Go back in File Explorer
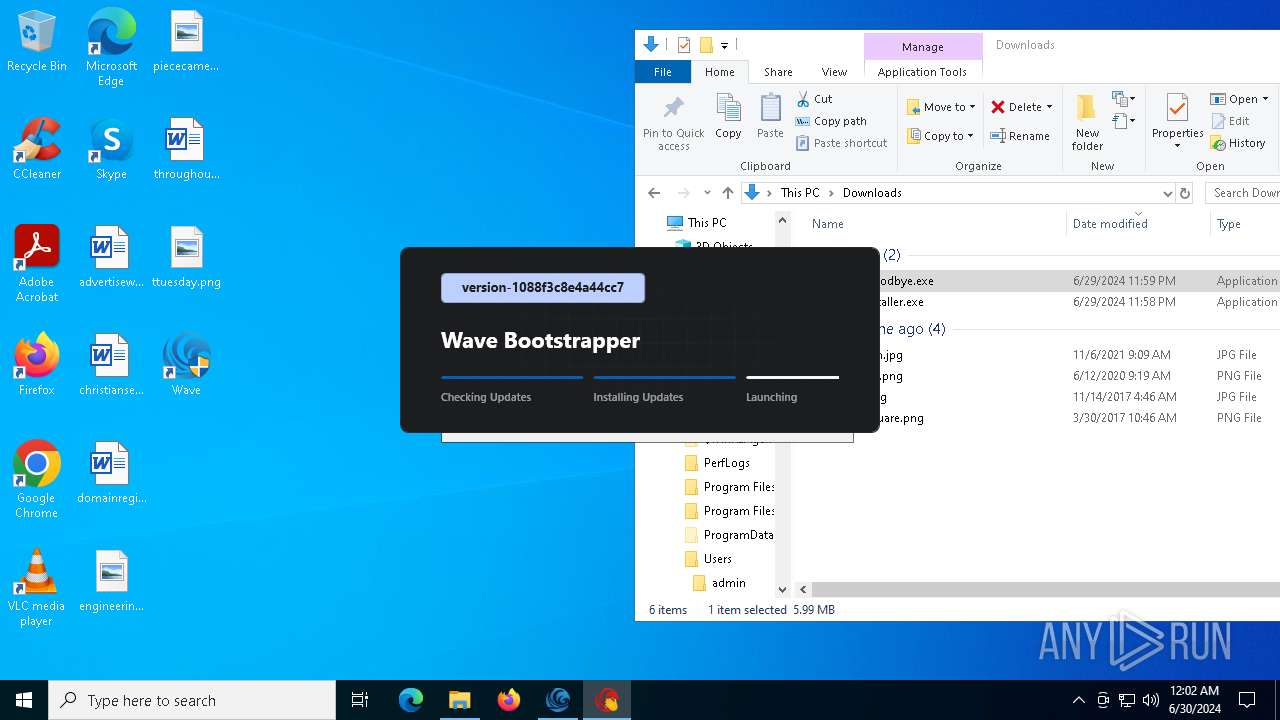1280x720 pixels. click(654, 193)
